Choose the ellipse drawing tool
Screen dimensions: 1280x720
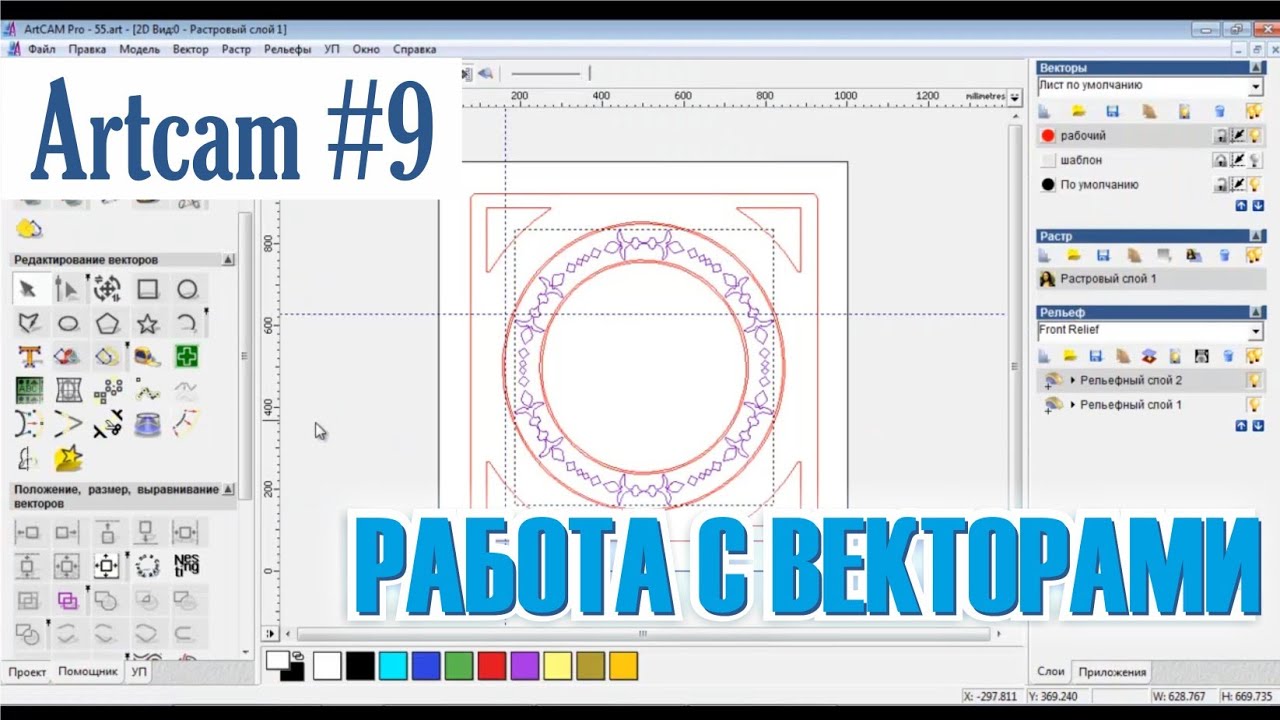[68, 323]
